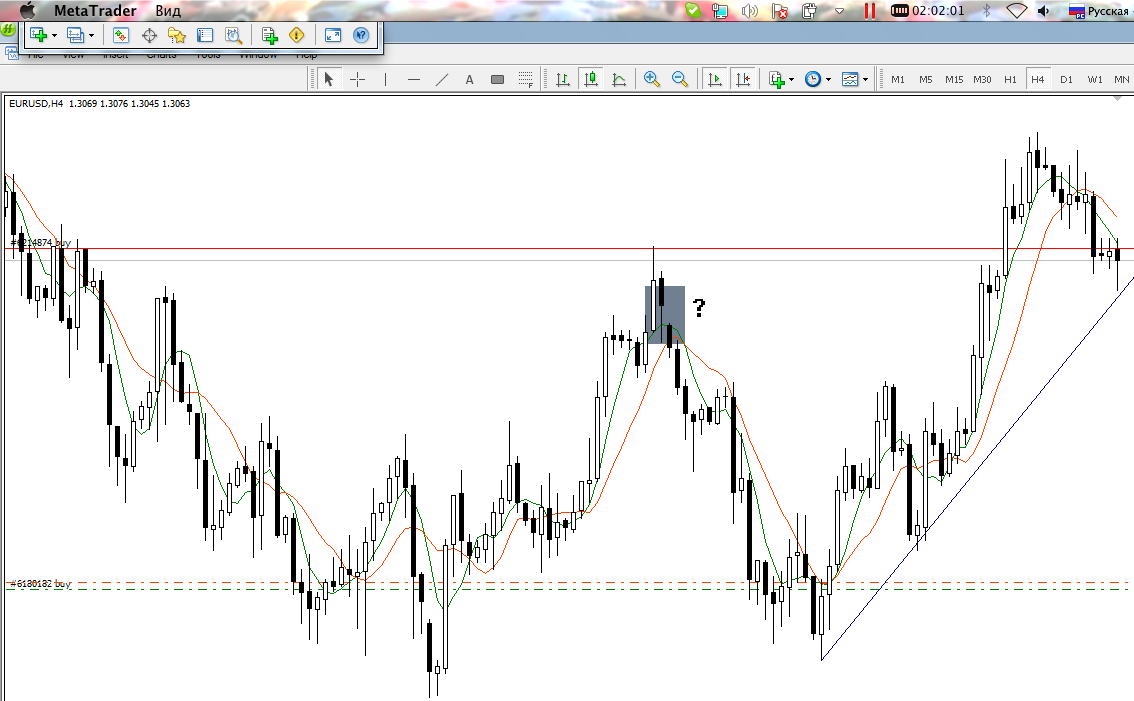The image size is (1134, 701).
Task: Open the Periods clock icon
Action: (x=813, y=79)
